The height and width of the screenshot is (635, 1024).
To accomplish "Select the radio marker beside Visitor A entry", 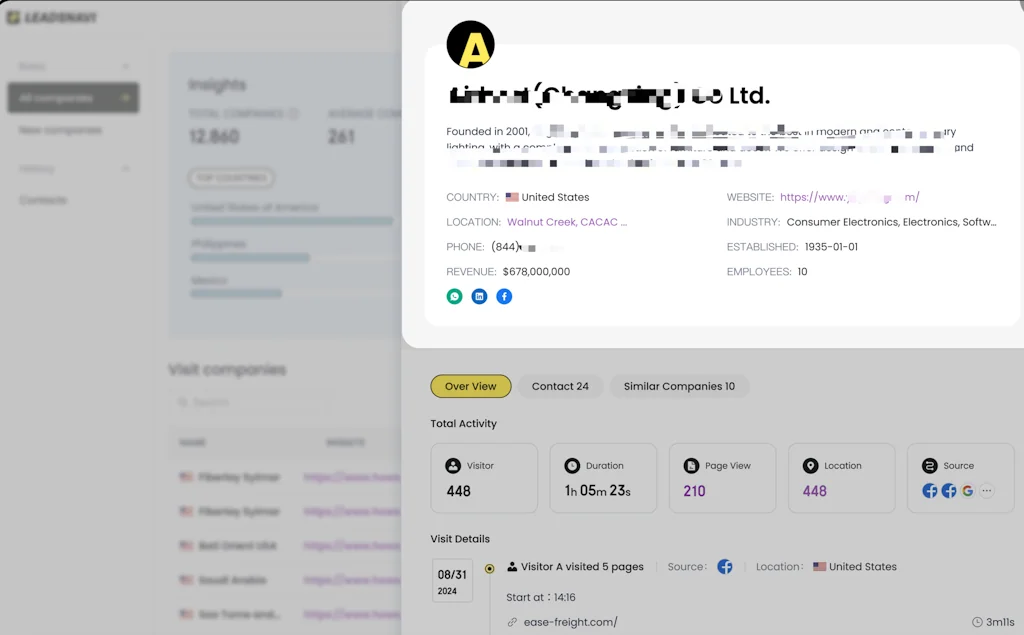I will tap(489, 568).
